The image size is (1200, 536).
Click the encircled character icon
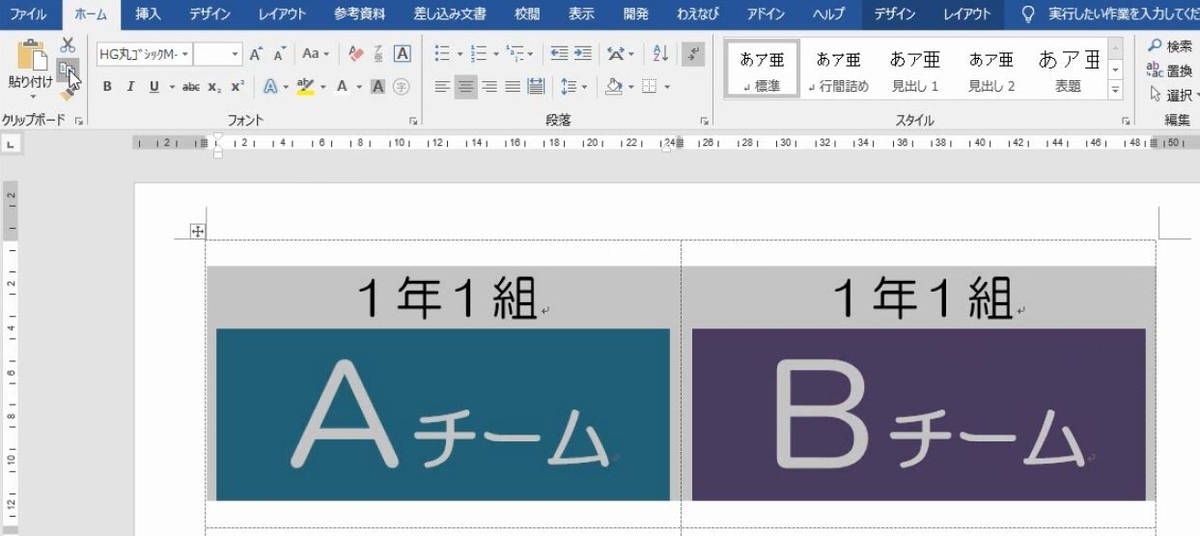pos(401,87)
